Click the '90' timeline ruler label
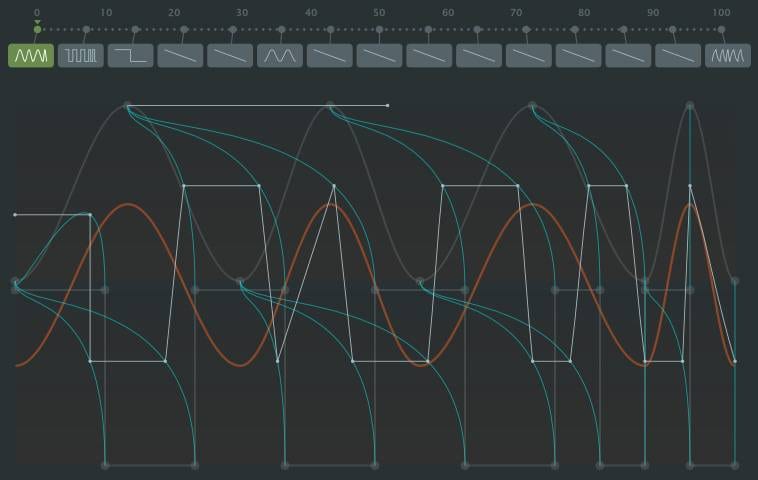This screenshot has width=758, height=480. pos(653,13)
